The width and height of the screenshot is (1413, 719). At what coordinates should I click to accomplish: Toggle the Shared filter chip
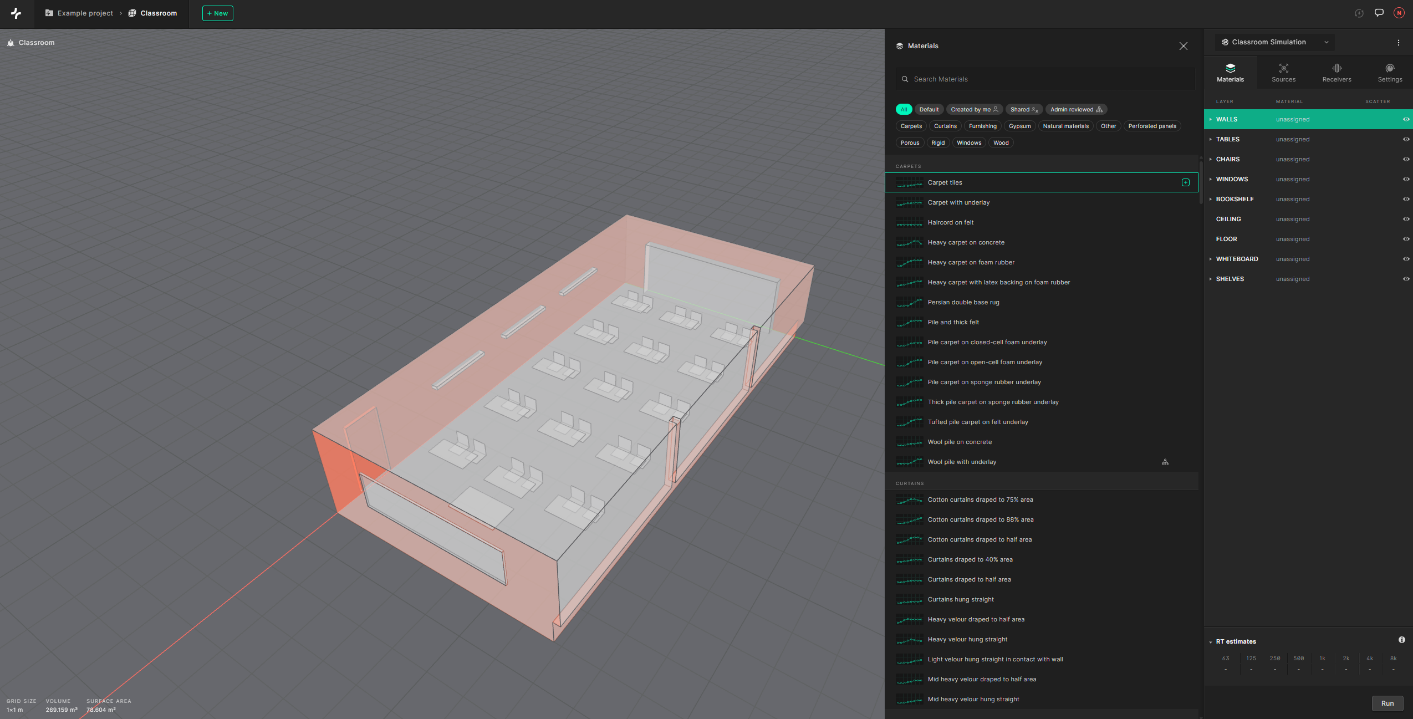(x=1024, y=109)
